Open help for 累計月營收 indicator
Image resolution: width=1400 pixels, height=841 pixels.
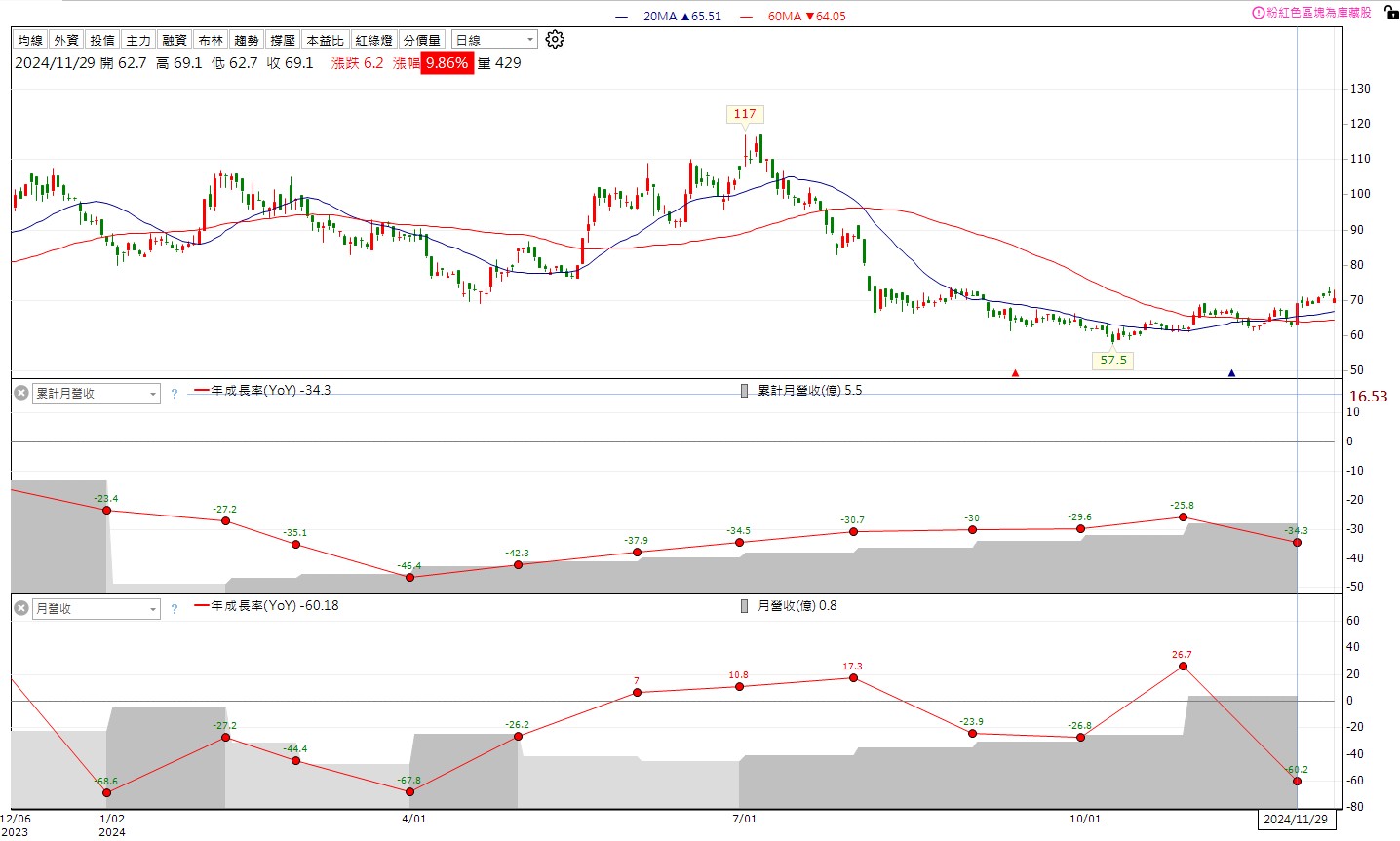coord(175,394)
